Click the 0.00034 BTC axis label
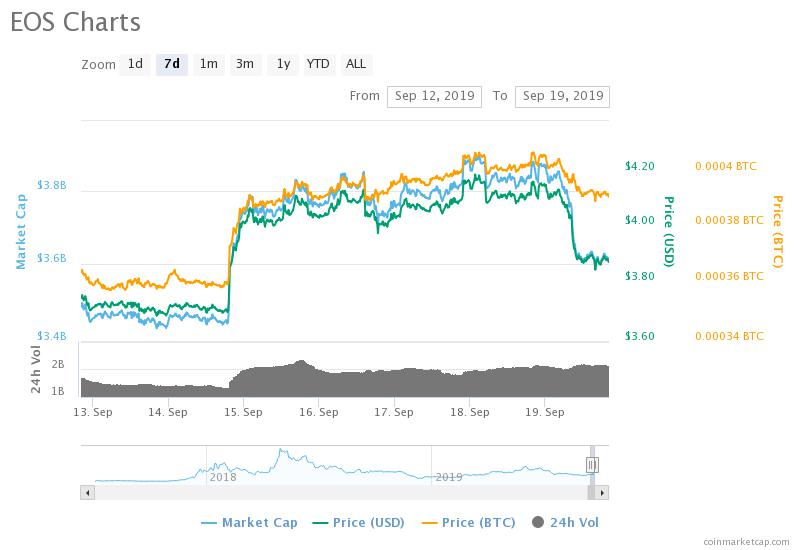Screen dimensions: 800x550 pos(730,336)
